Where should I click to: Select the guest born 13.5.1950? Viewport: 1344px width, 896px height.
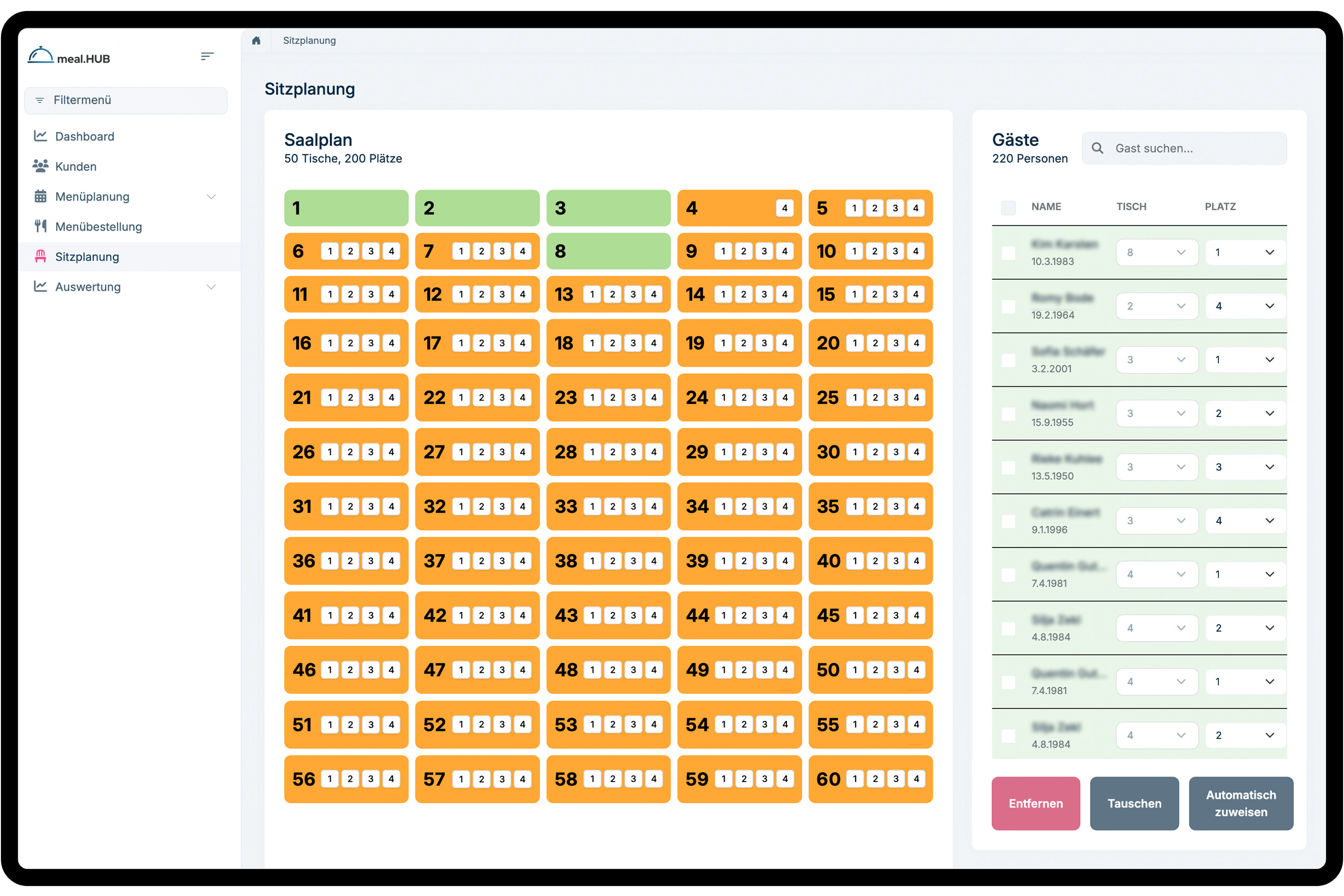tap(1008, 467)
